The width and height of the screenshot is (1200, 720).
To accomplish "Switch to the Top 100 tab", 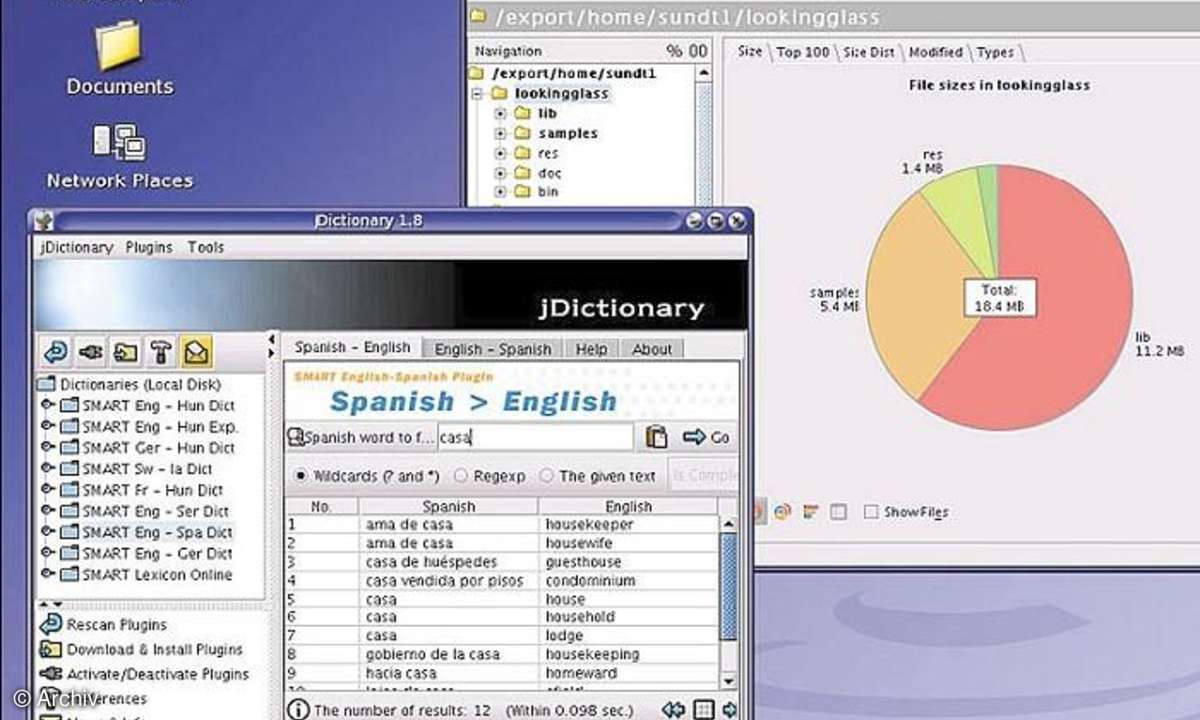I will [x=803, y=52].
